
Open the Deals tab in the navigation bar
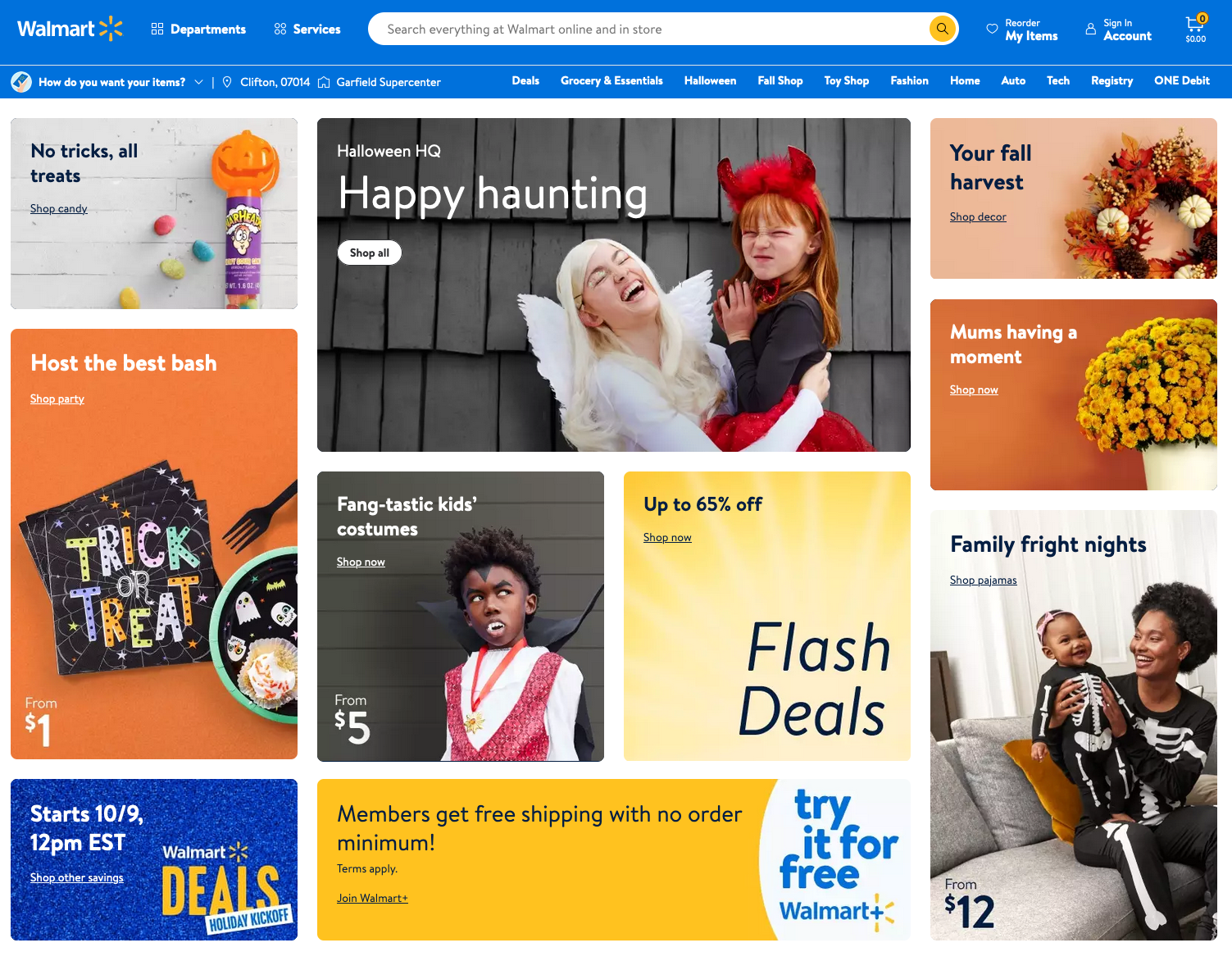525,80
